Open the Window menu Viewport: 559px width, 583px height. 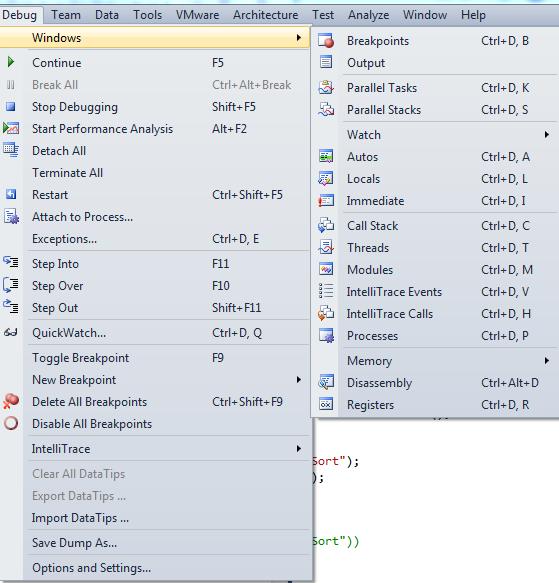tap(425, 15)
